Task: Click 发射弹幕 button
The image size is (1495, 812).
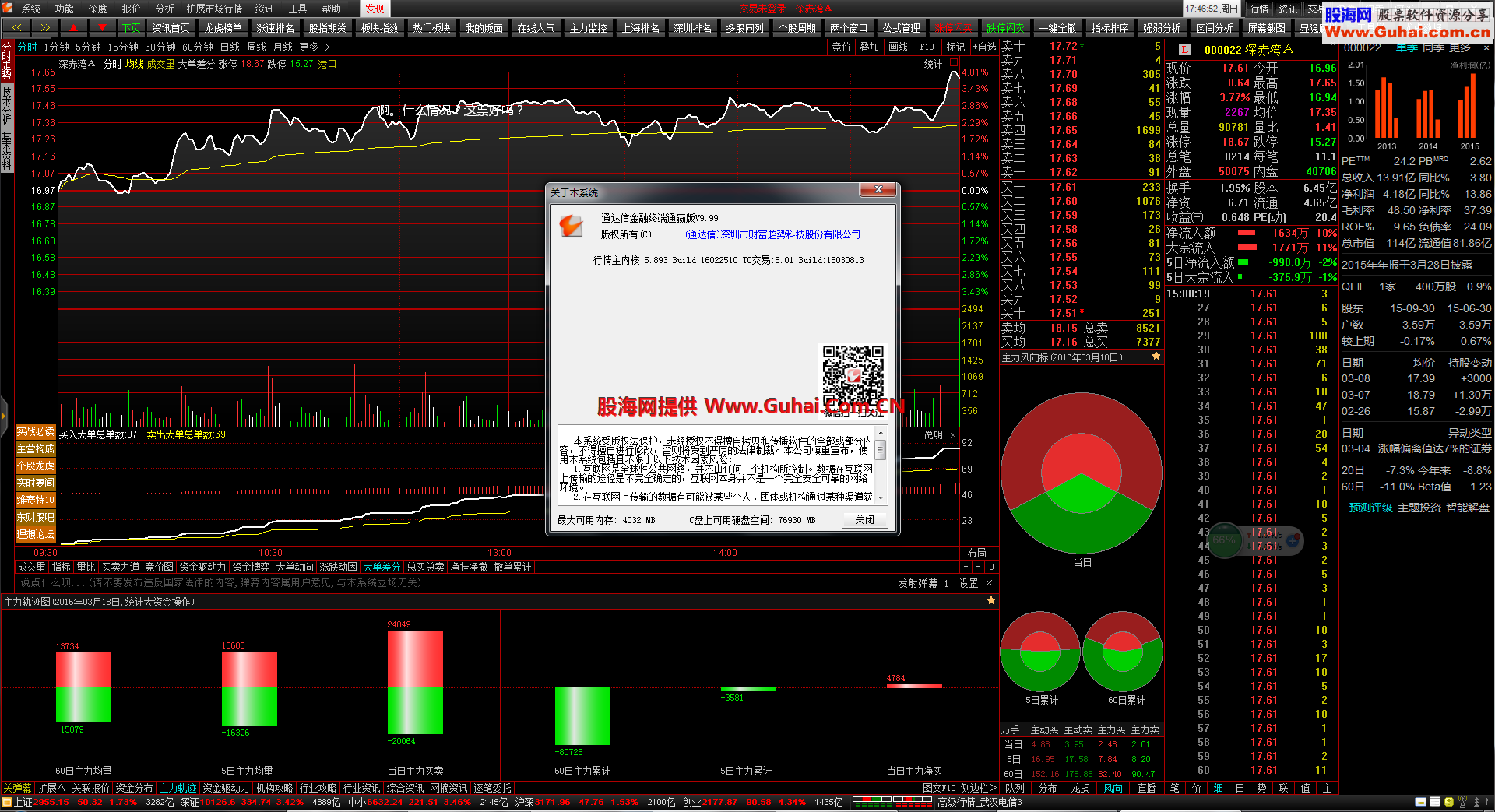Action: click(918, 583)
